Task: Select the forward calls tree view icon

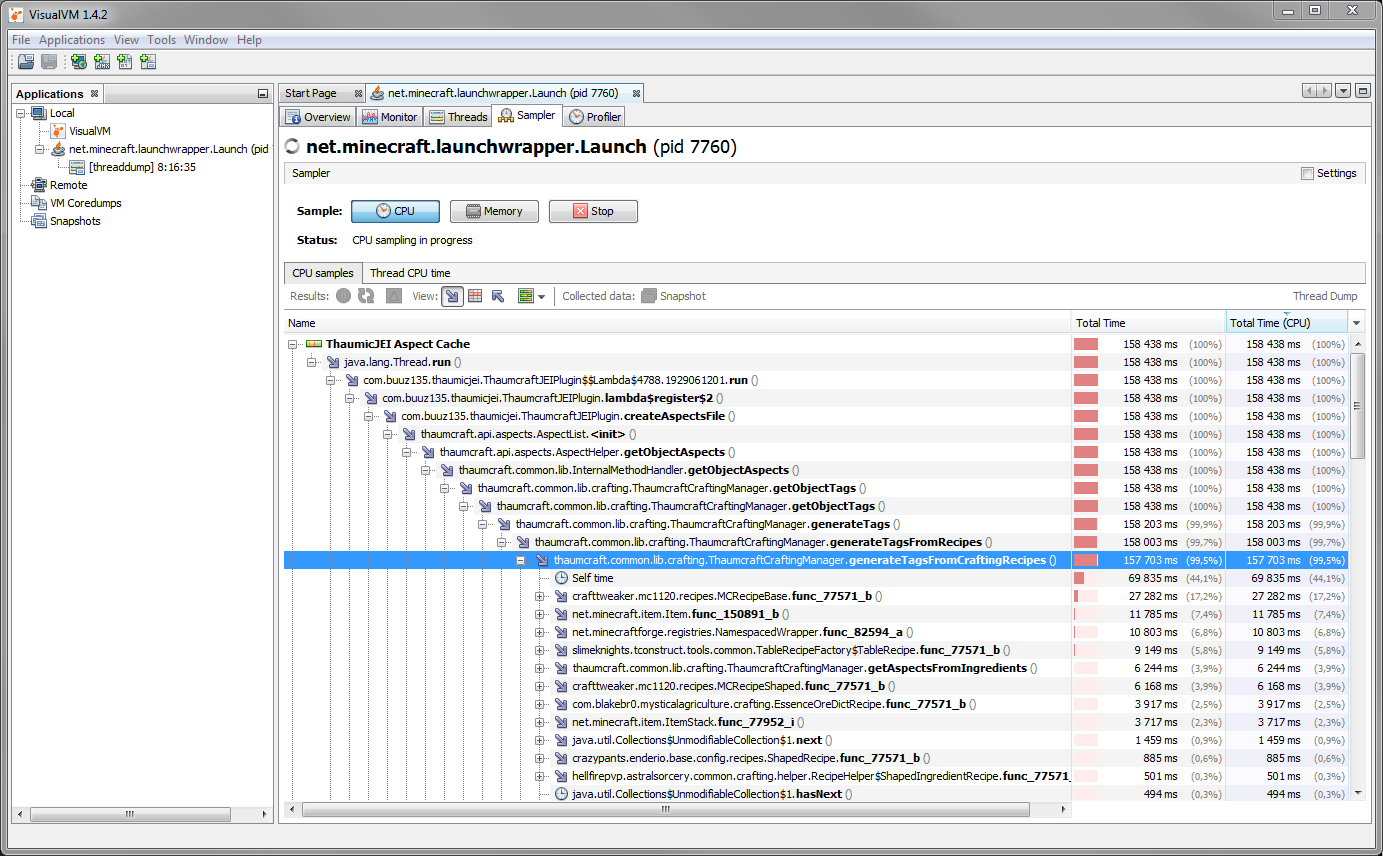Action: click(x=452, y=296)
